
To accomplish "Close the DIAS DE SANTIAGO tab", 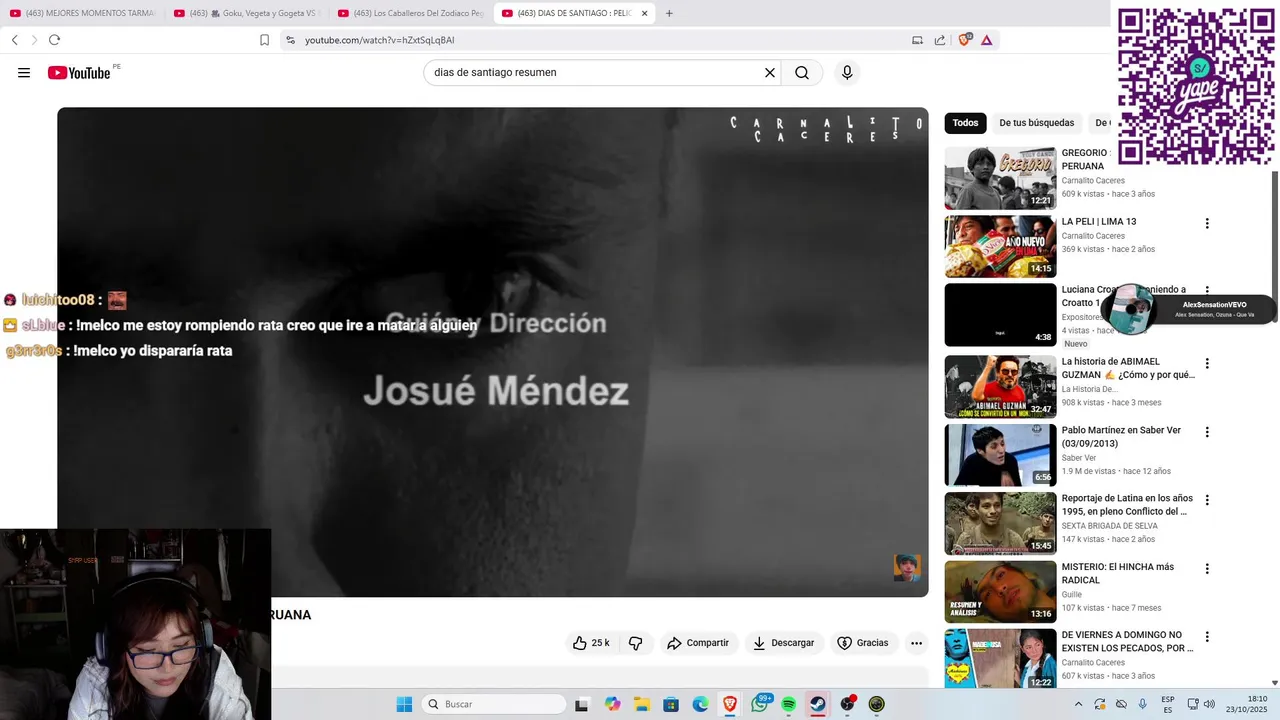I will click(644, 13).
